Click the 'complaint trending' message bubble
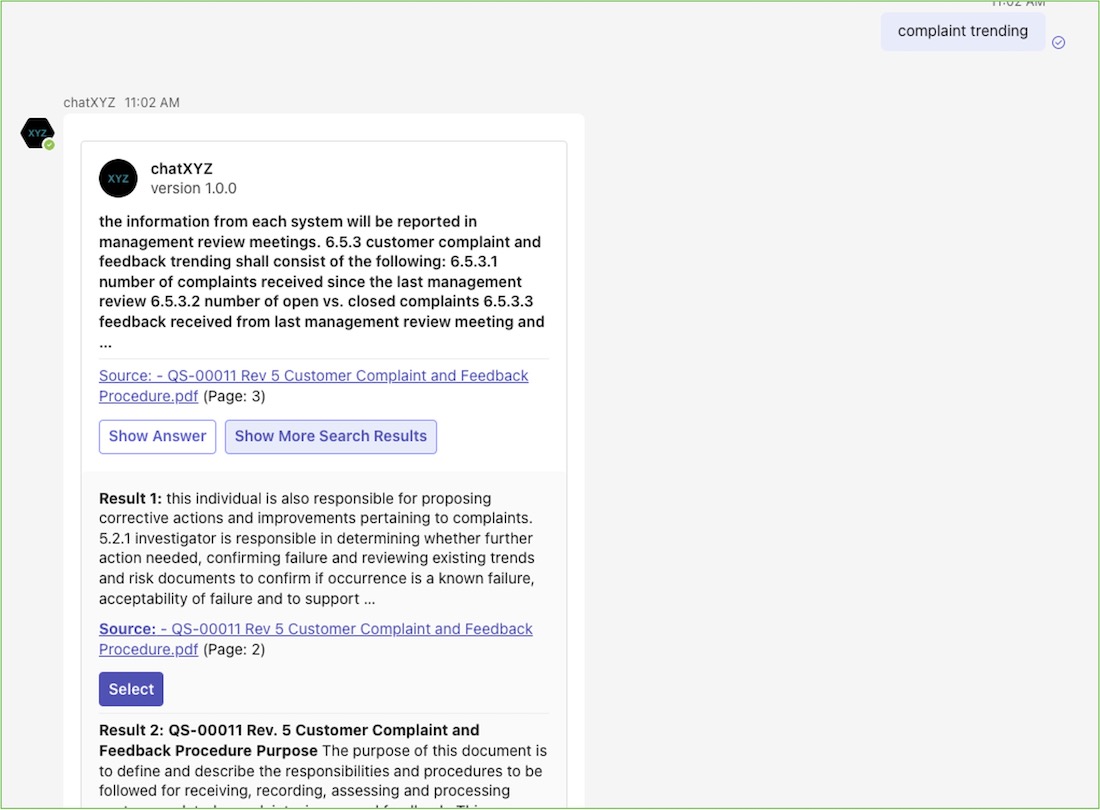The image size is (1100, 810). [962, 31]
